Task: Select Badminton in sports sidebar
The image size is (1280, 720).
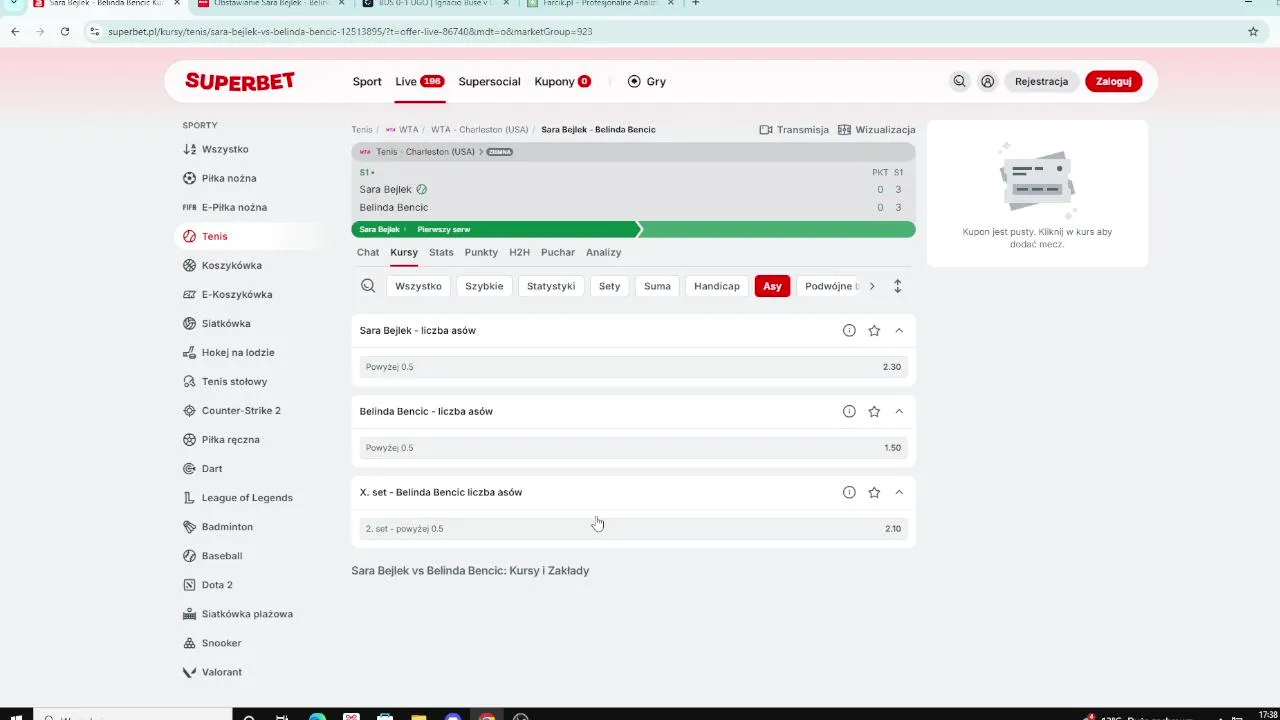Action: 227,526
